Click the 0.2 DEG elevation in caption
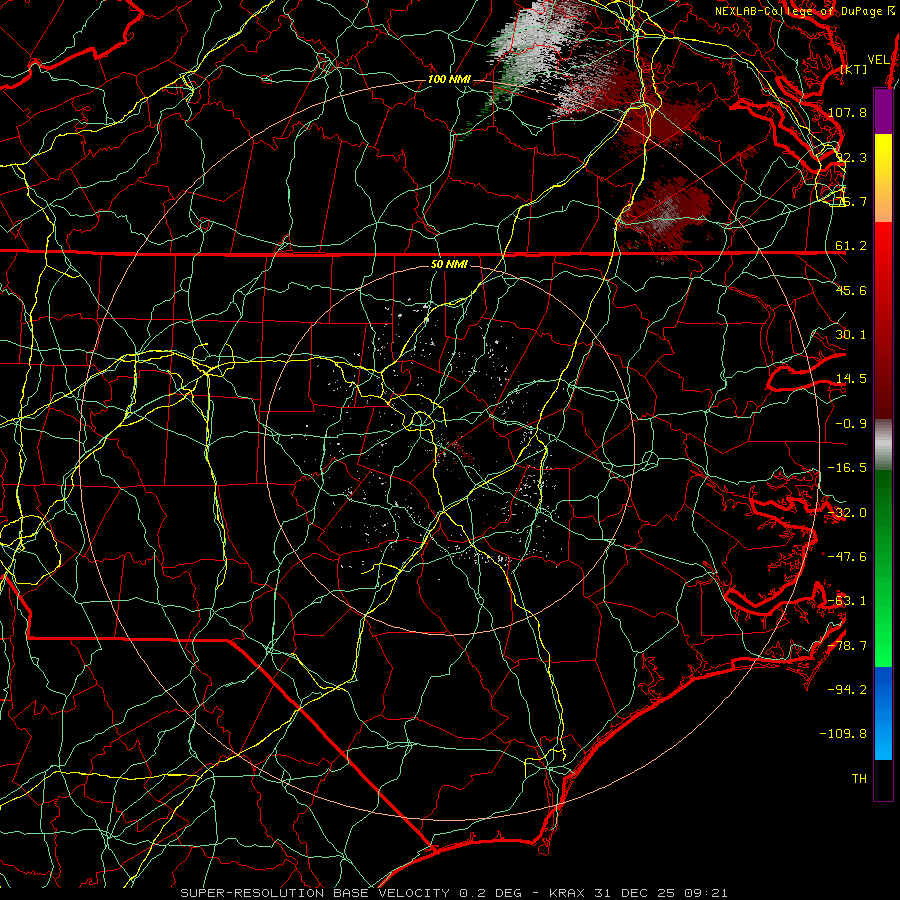Screen dimensions: 900x900 tap(490, 893)
